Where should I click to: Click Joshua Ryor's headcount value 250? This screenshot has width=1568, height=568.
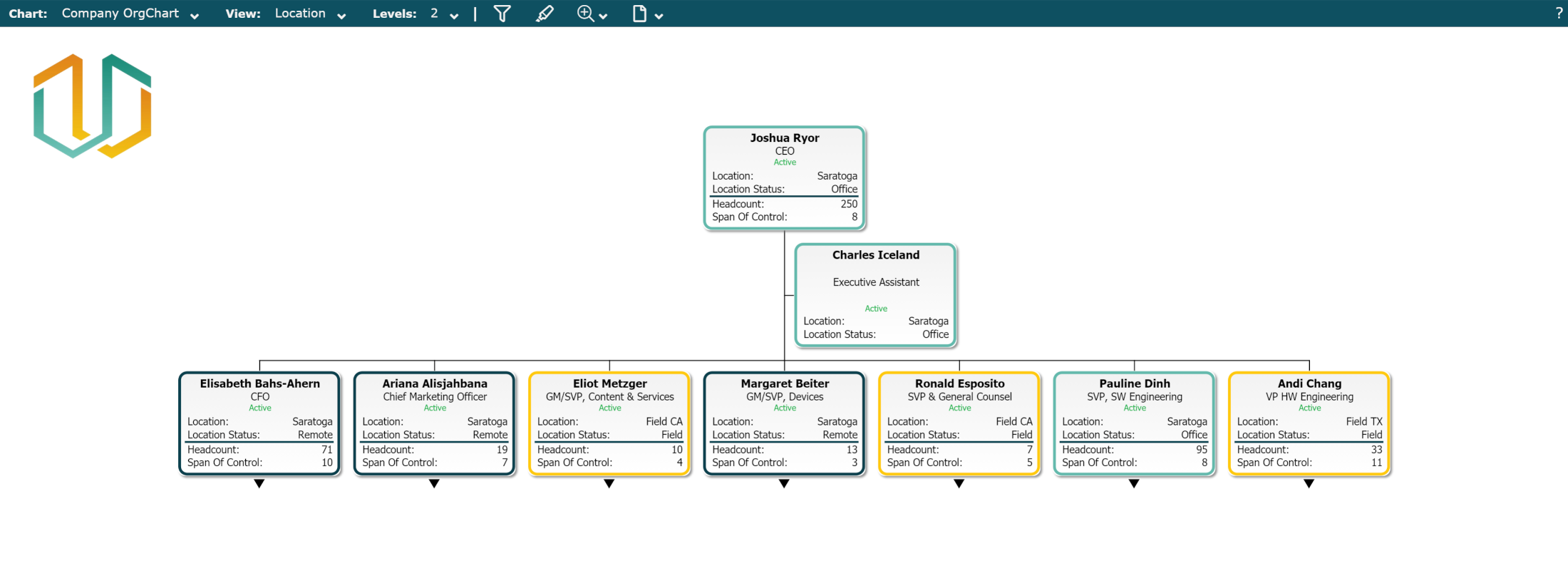[x=849, y=204]
